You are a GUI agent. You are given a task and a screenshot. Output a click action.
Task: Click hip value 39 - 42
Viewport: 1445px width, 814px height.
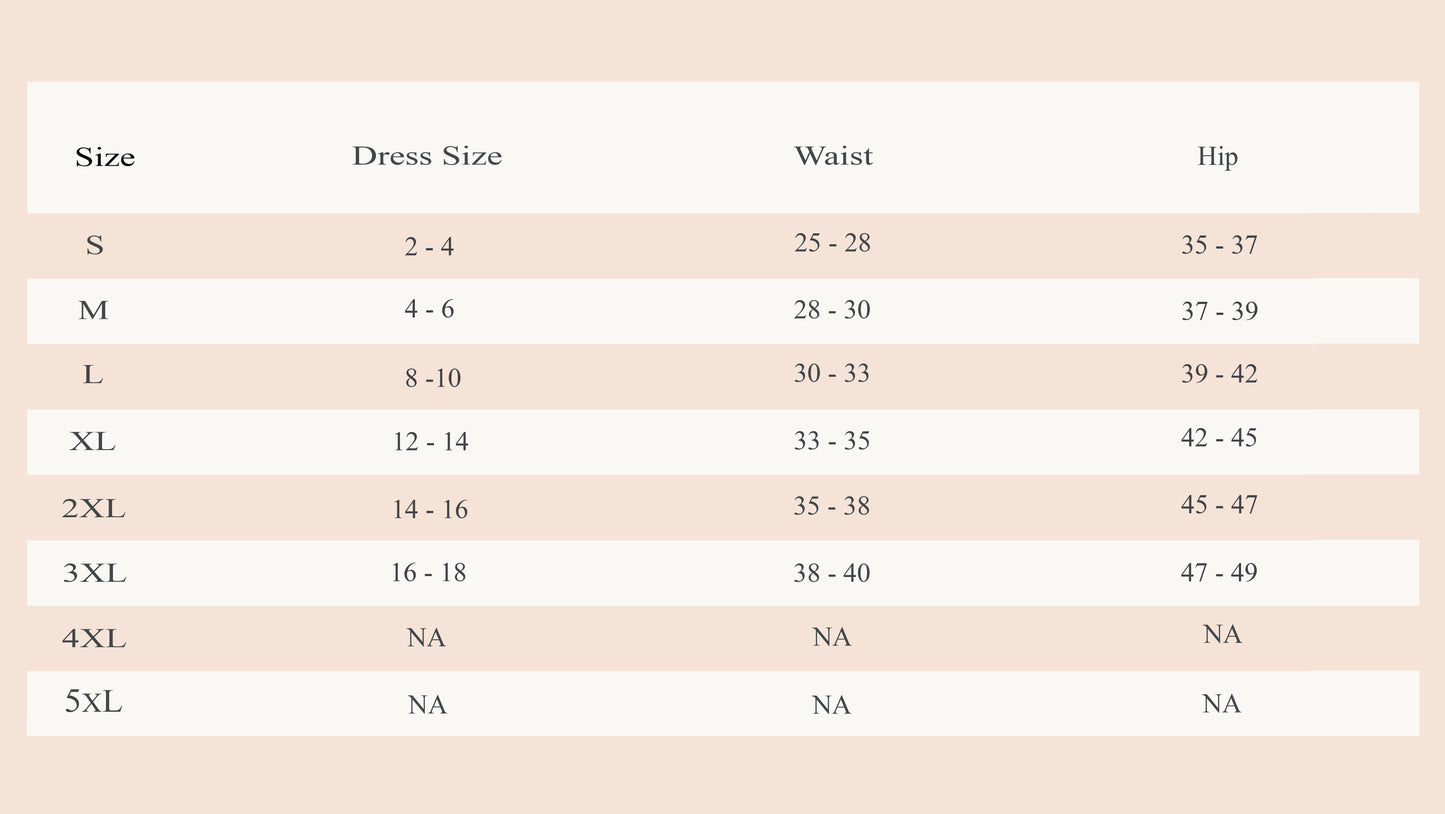click(1219, 374)
